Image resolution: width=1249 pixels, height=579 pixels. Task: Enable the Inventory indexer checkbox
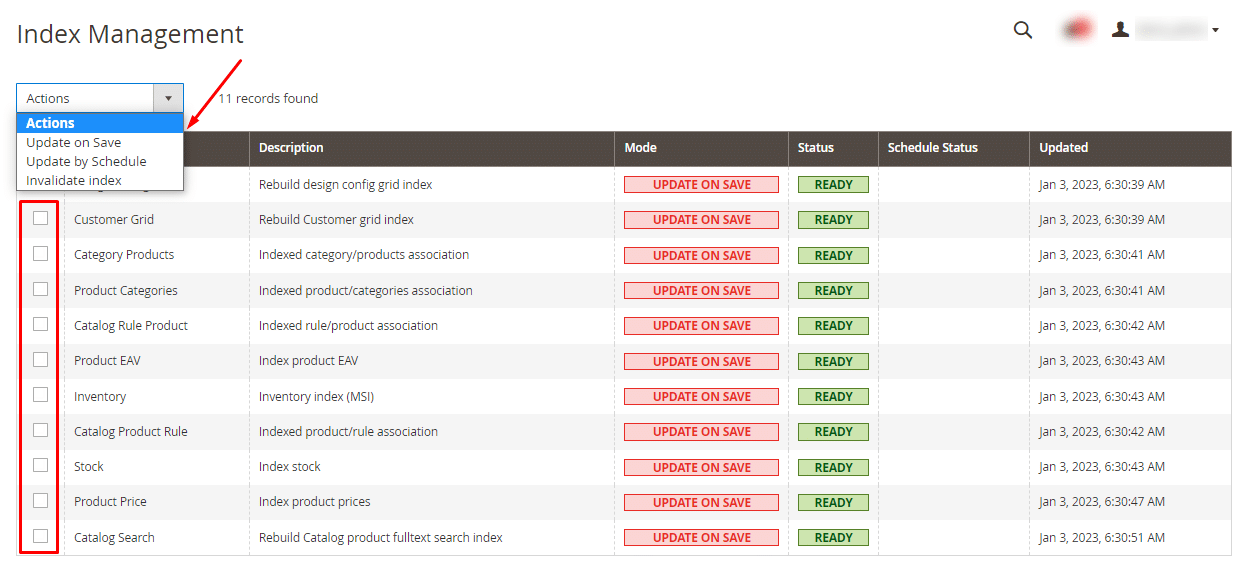40,395
